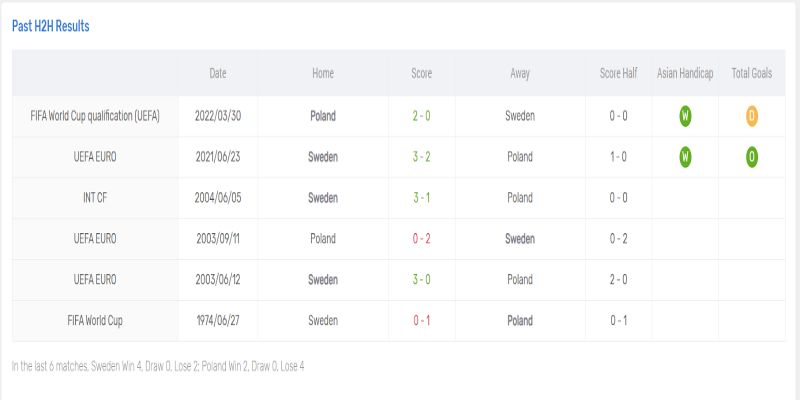Click the 0 - 2 score from 2003/09/11
800x400 pixels.
coord(422,239)
